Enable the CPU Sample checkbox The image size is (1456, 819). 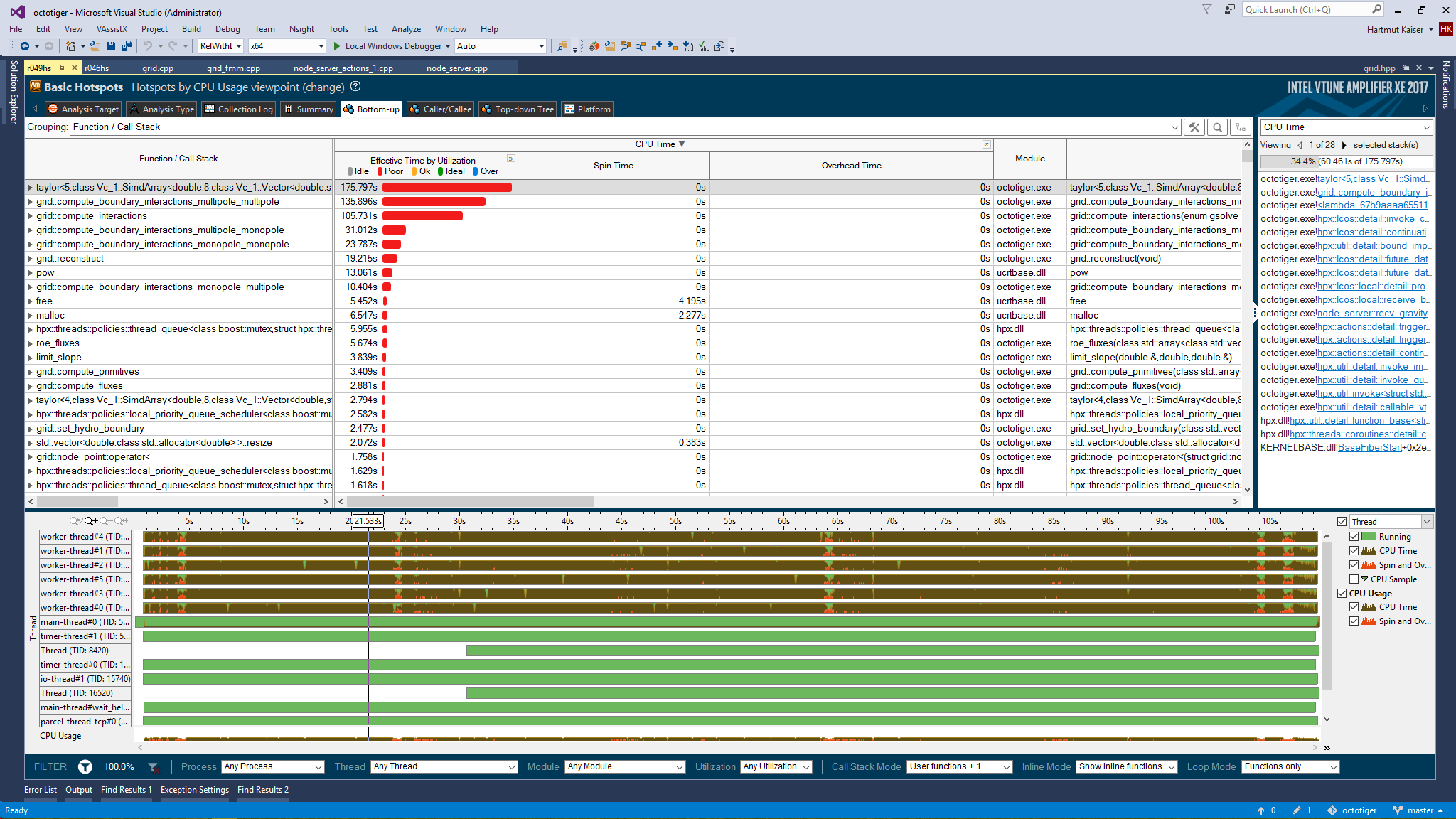click(1354, 579)
